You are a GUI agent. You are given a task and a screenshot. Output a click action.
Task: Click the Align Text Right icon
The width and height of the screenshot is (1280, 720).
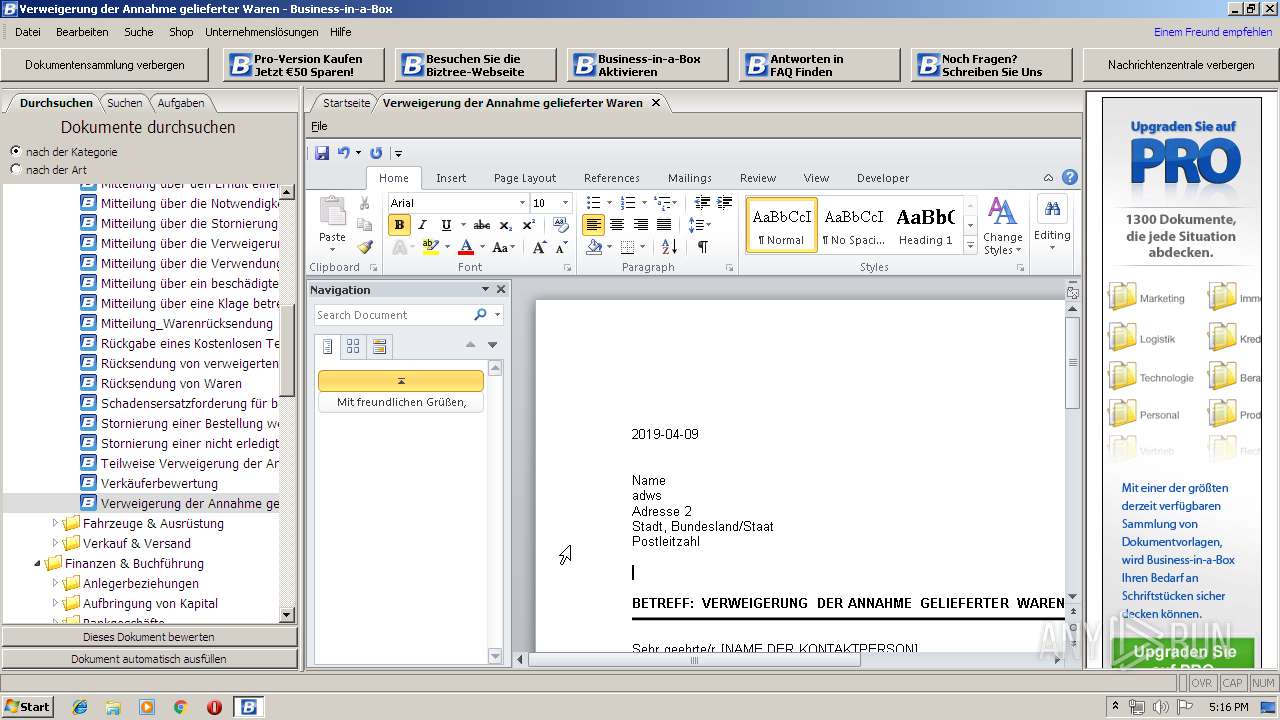coord(640,225)
